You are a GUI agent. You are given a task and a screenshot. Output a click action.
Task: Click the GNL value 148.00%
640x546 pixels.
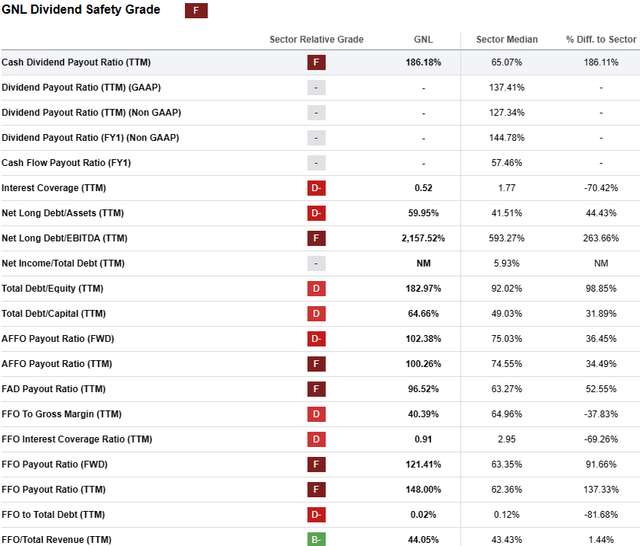coord(423,490)
